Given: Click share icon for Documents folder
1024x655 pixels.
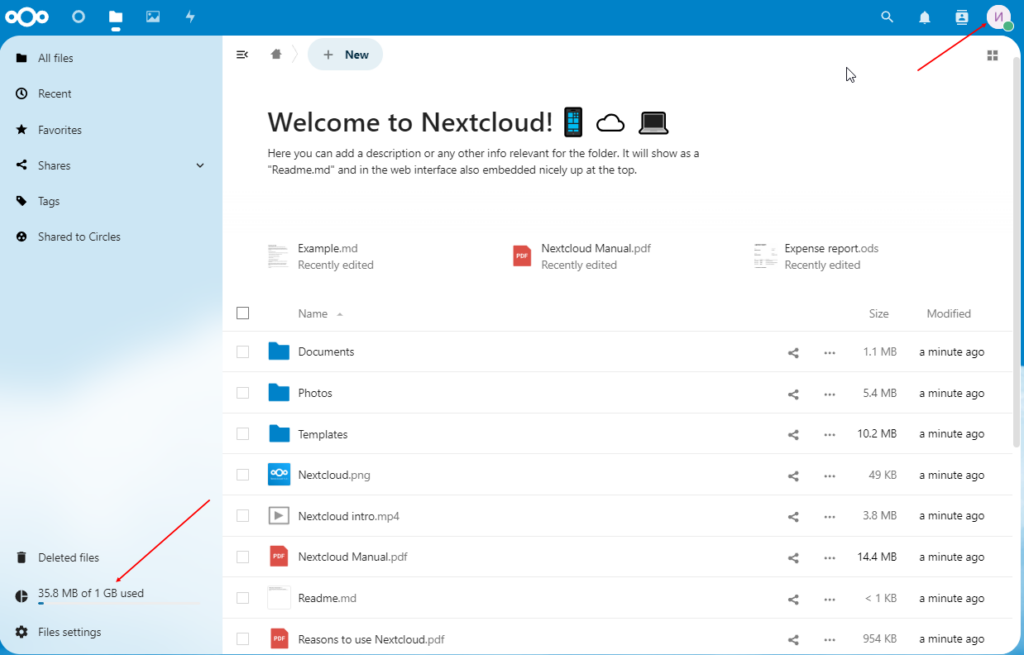Looking at the screenshot, I should point(793,353).
